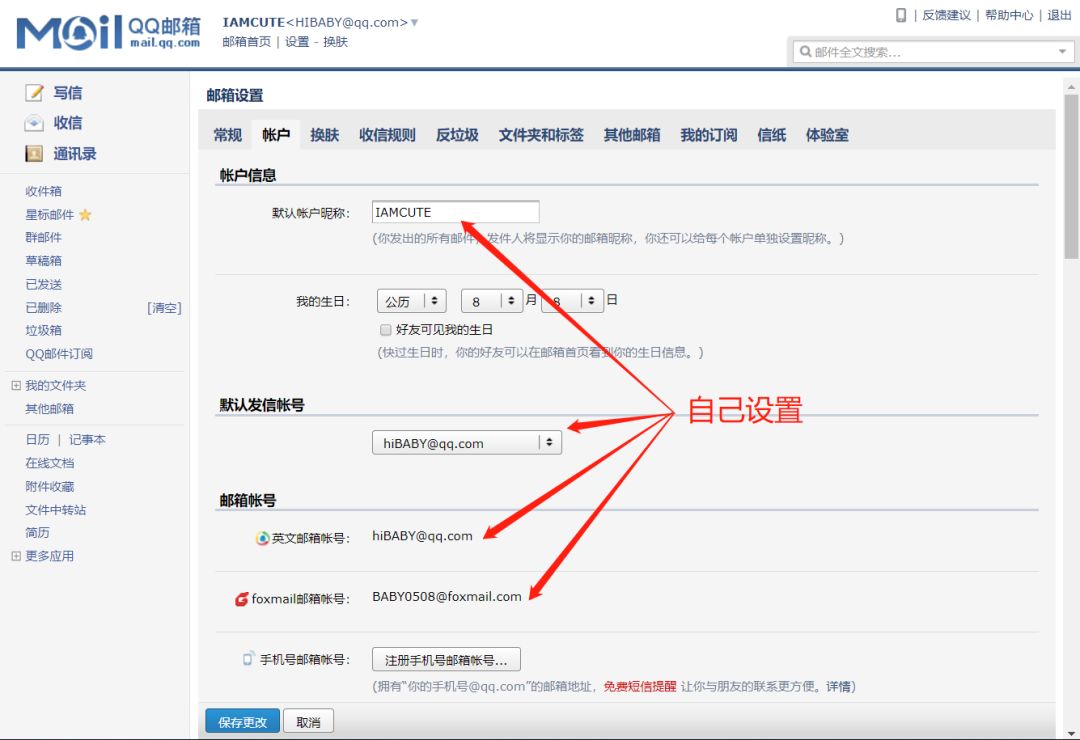This screenshot has width=1080, height=740.
Task: Open the birth month number dropdown
Action: click(x=493, y=300)
